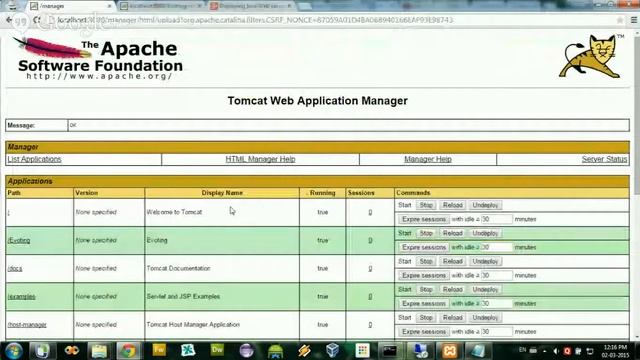Viewport: 640px width, 360px height.
Task: Open the Tomcat cat logo link
Action: 591,56
